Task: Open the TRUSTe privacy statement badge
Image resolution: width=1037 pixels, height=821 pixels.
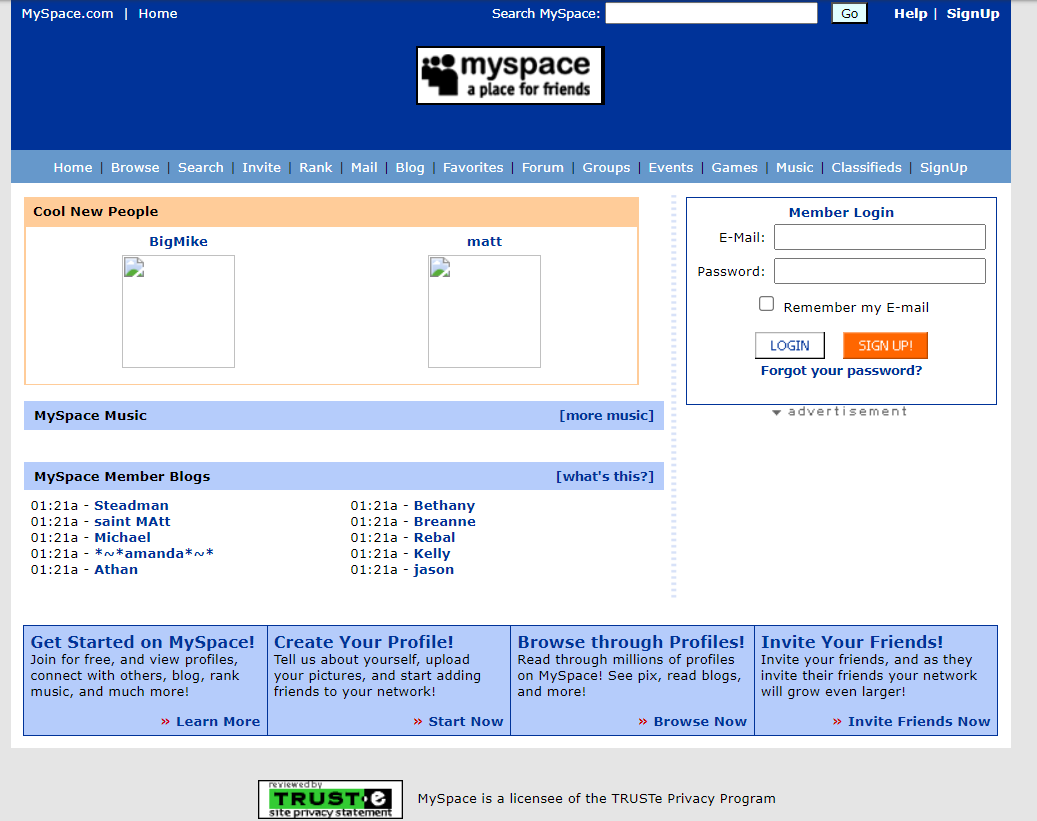Action: 330,799
